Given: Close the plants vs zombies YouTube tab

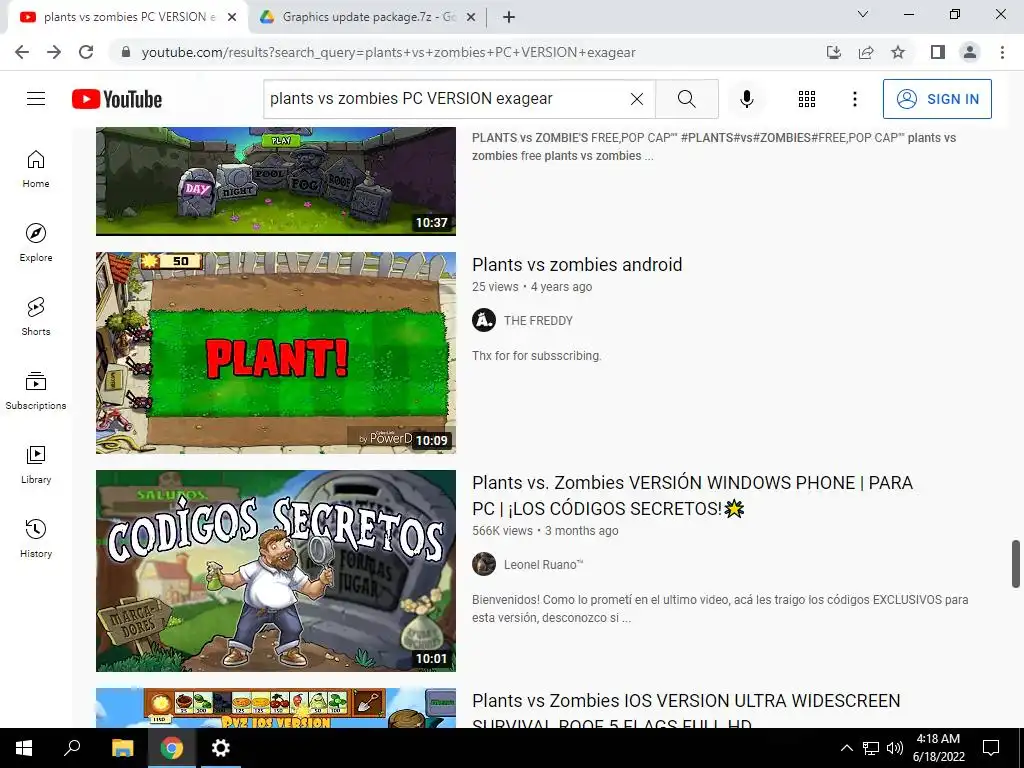Looking at the screenshot, I should click(x=232, y=18).
